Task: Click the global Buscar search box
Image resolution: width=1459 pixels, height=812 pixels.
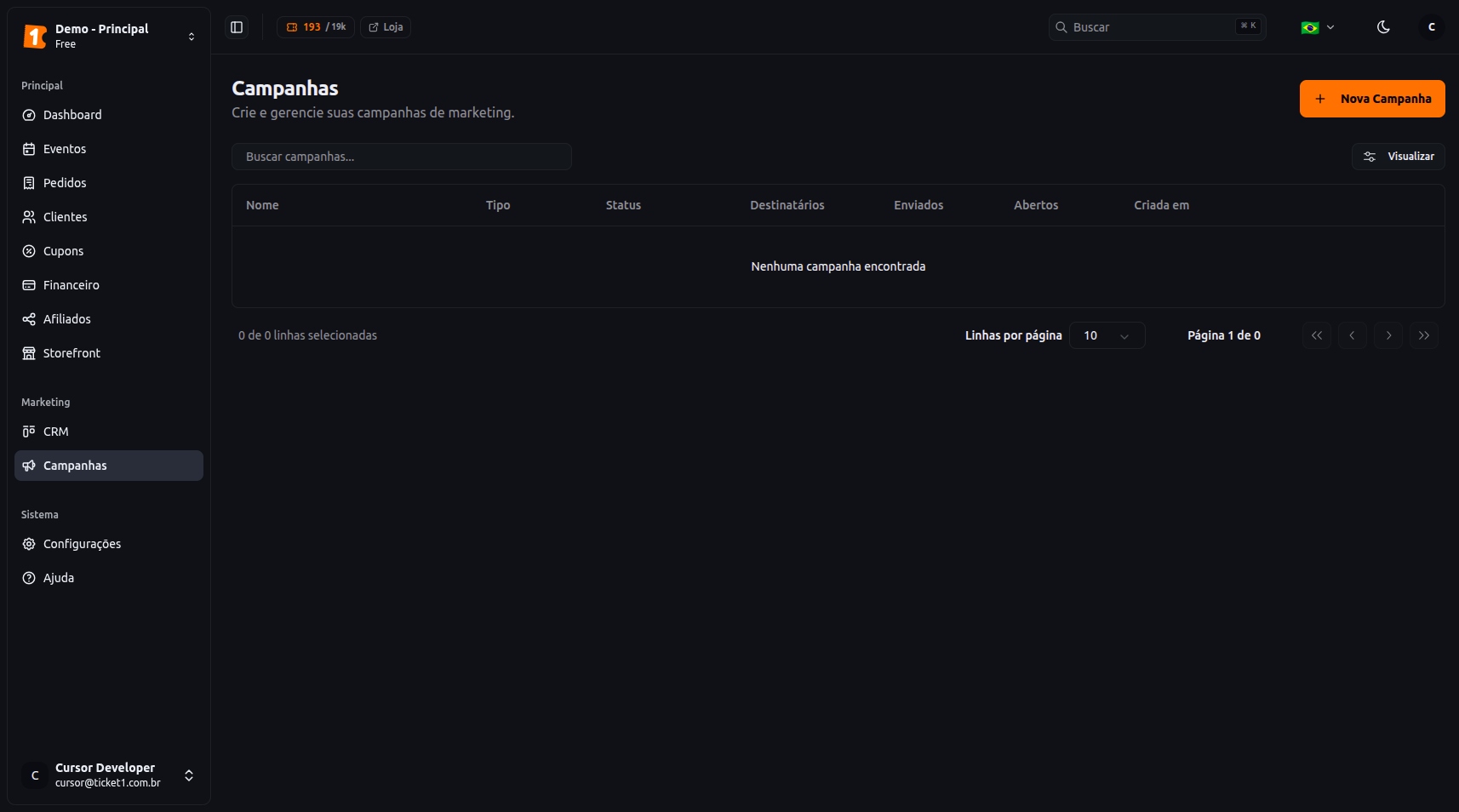Action: (1158, 27)
